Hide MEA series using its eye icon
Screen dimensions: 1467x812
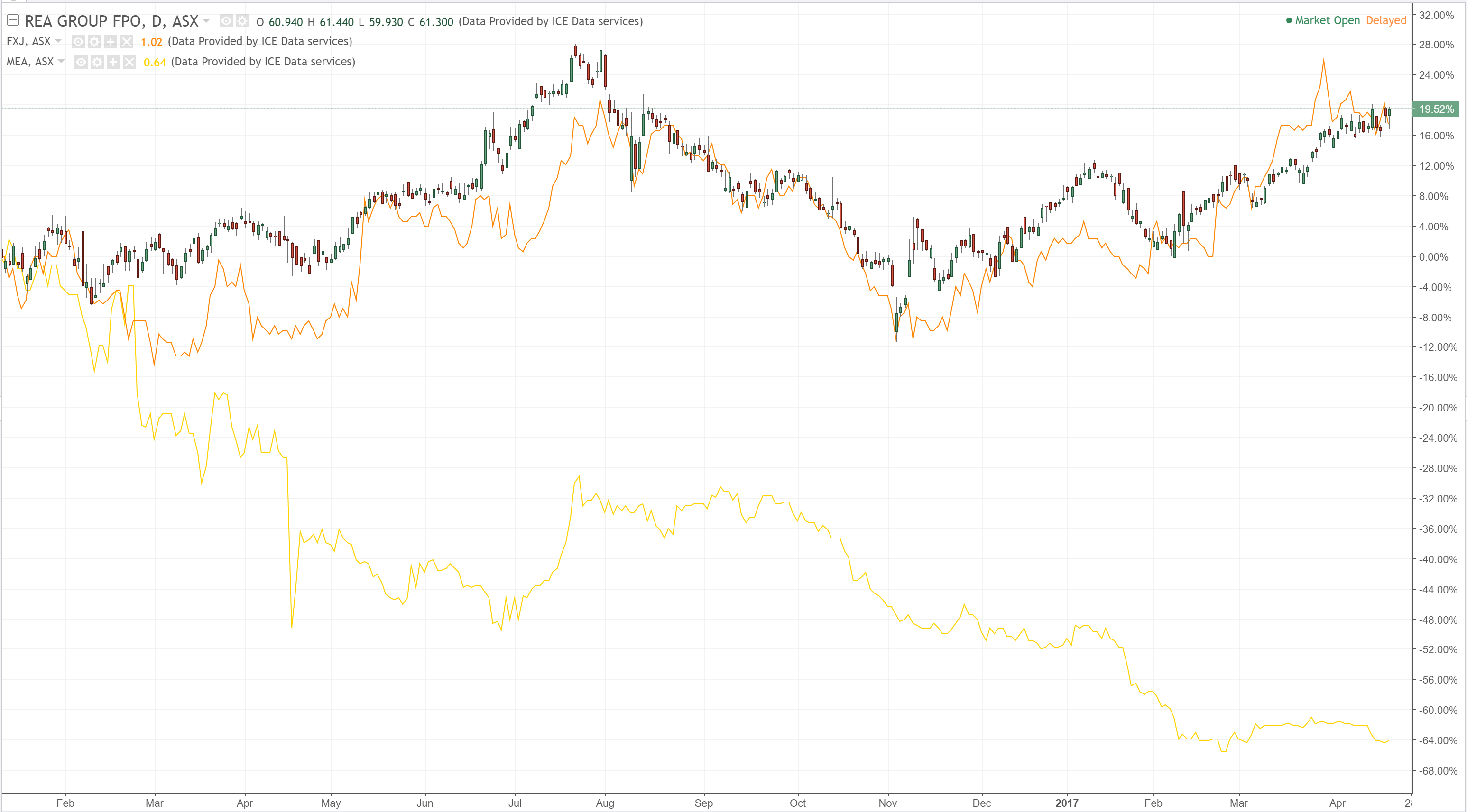(82, 62)
